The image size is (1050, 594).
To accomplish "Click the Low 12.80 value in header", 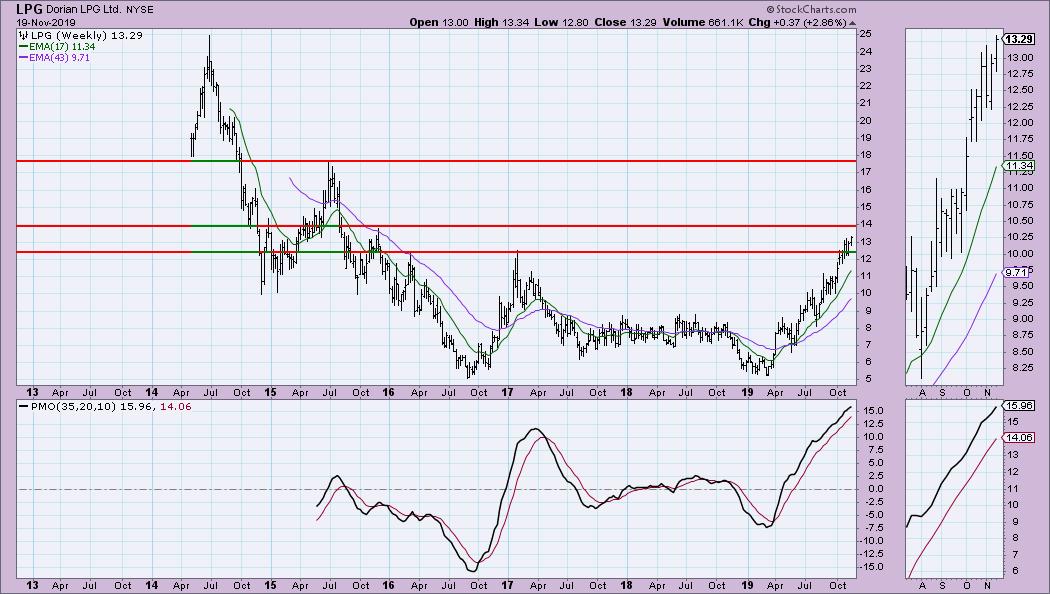I will [561, 22].
